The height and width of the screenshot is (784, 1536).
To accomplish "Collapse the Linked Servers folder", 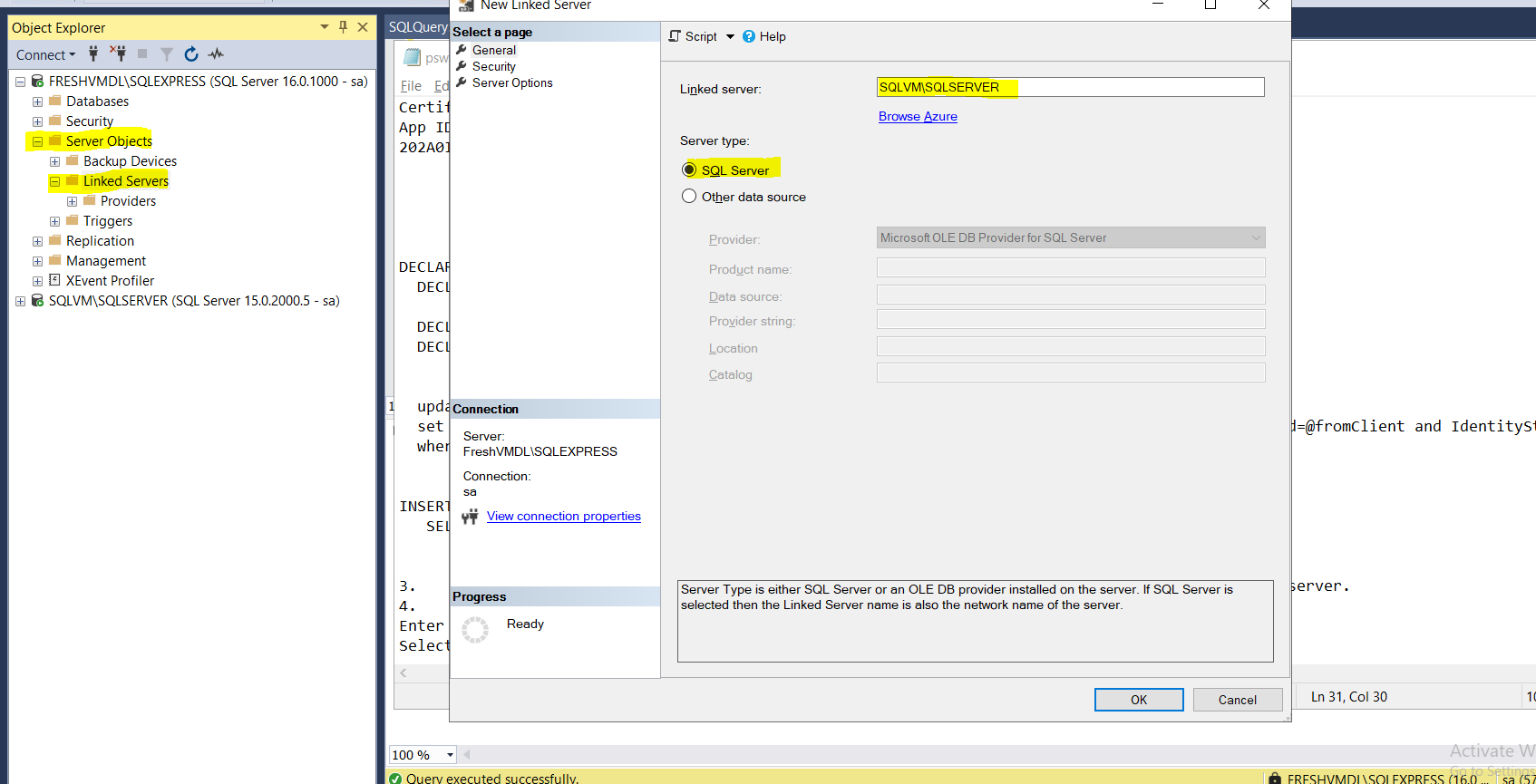I will (x=54, y=181).
